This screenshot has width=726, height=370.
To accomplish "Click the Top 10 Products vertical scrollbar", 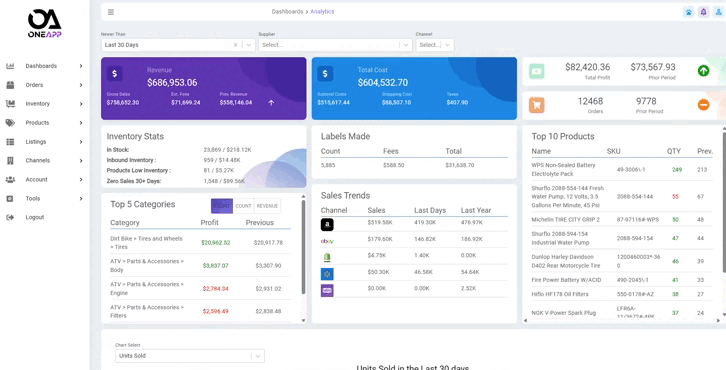I will (x=724, y=201).
